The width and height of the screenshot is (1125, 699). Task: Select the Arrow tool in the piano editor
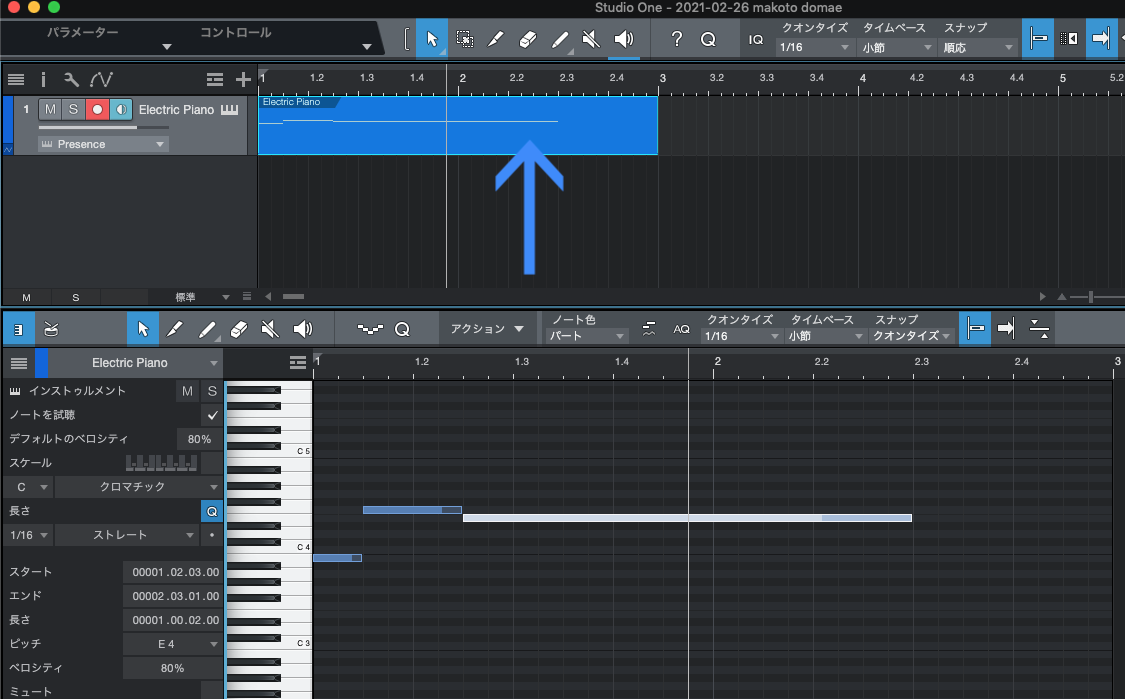tap(143, 329)
